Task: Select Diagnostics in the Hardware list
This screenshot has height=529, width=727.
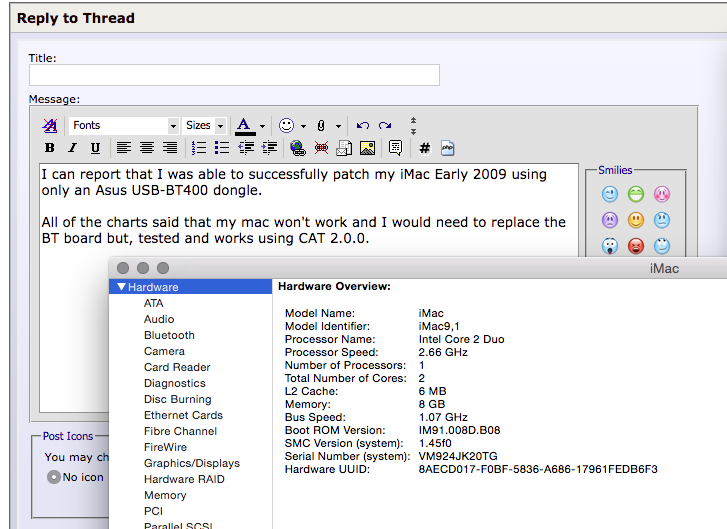Action: 175,383
